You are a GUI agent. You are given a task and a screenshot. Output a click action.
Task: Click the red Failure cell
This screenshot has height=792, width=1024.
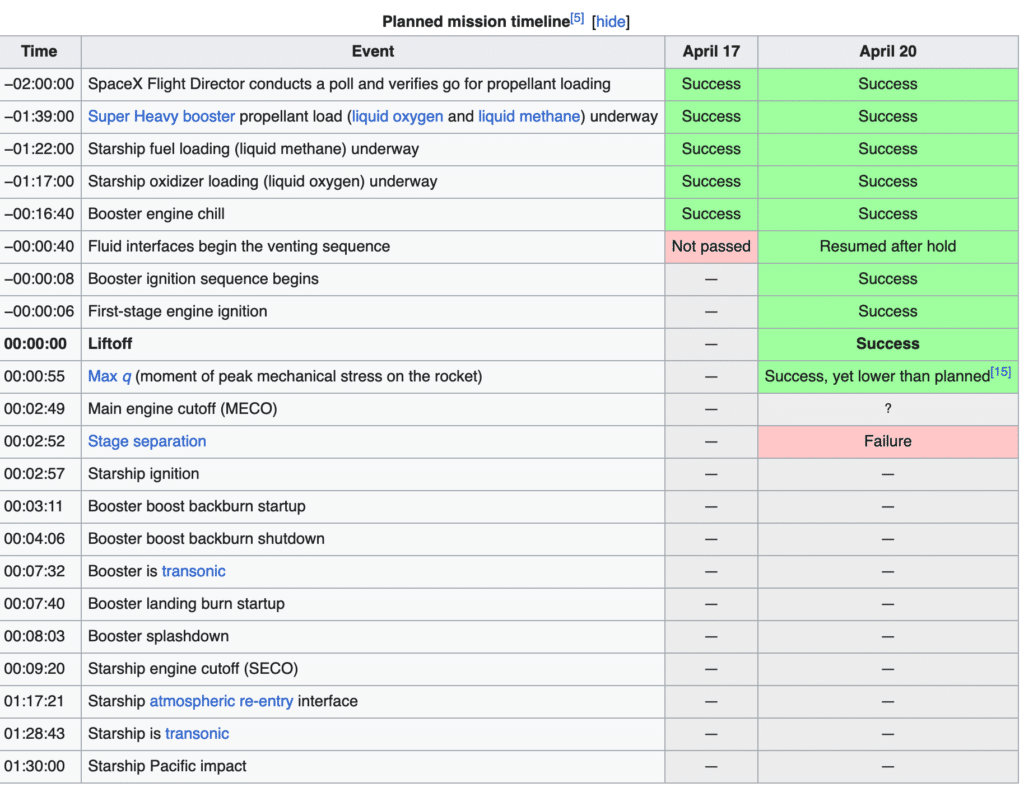(x=887, y=441)
